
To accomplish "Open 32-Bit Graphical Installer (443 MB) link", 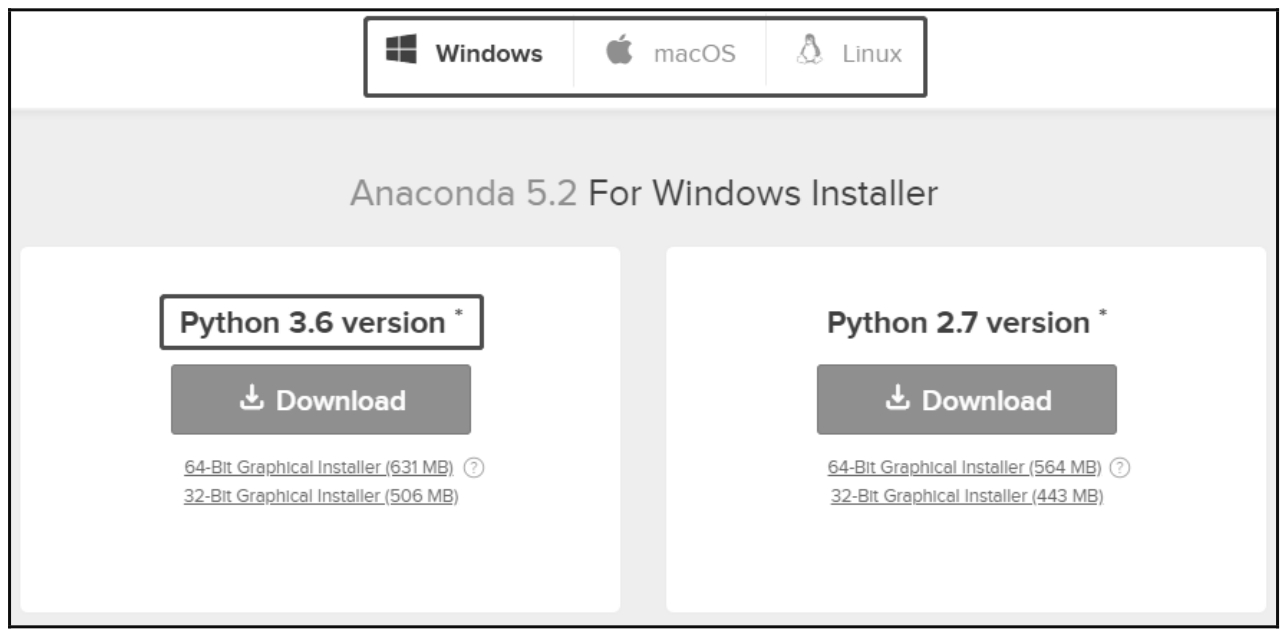I will [966, 496].
